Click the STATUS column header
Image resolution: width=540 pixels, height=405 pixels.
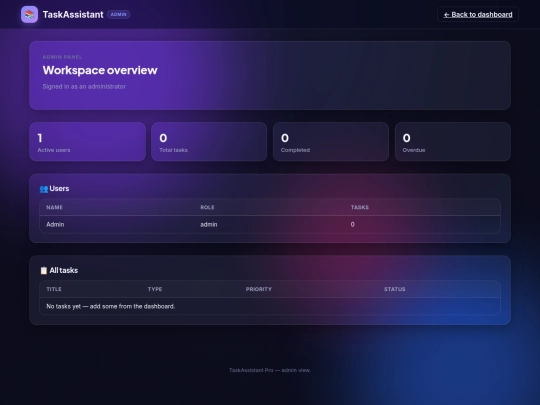(x=395, y=289)
